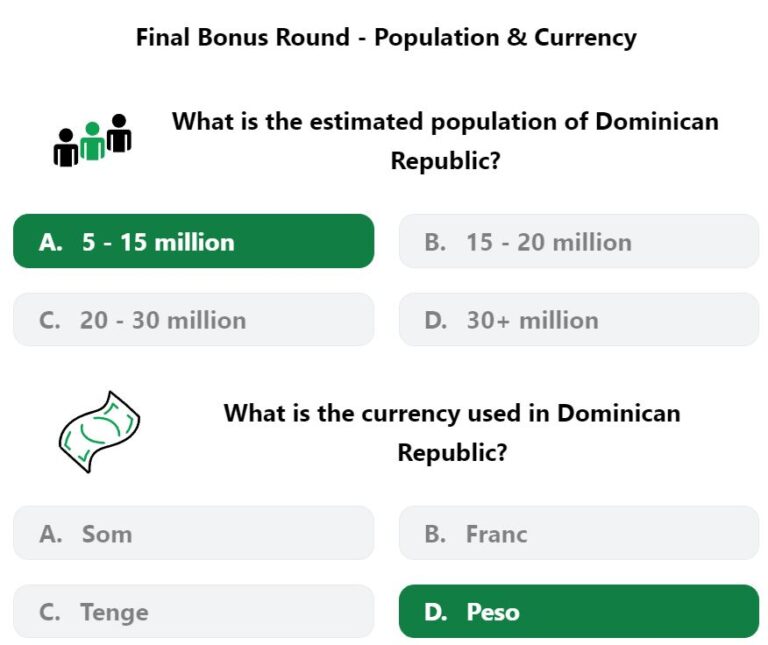Click the estimated population question text

pyautogui.click(x=445, y=141)
